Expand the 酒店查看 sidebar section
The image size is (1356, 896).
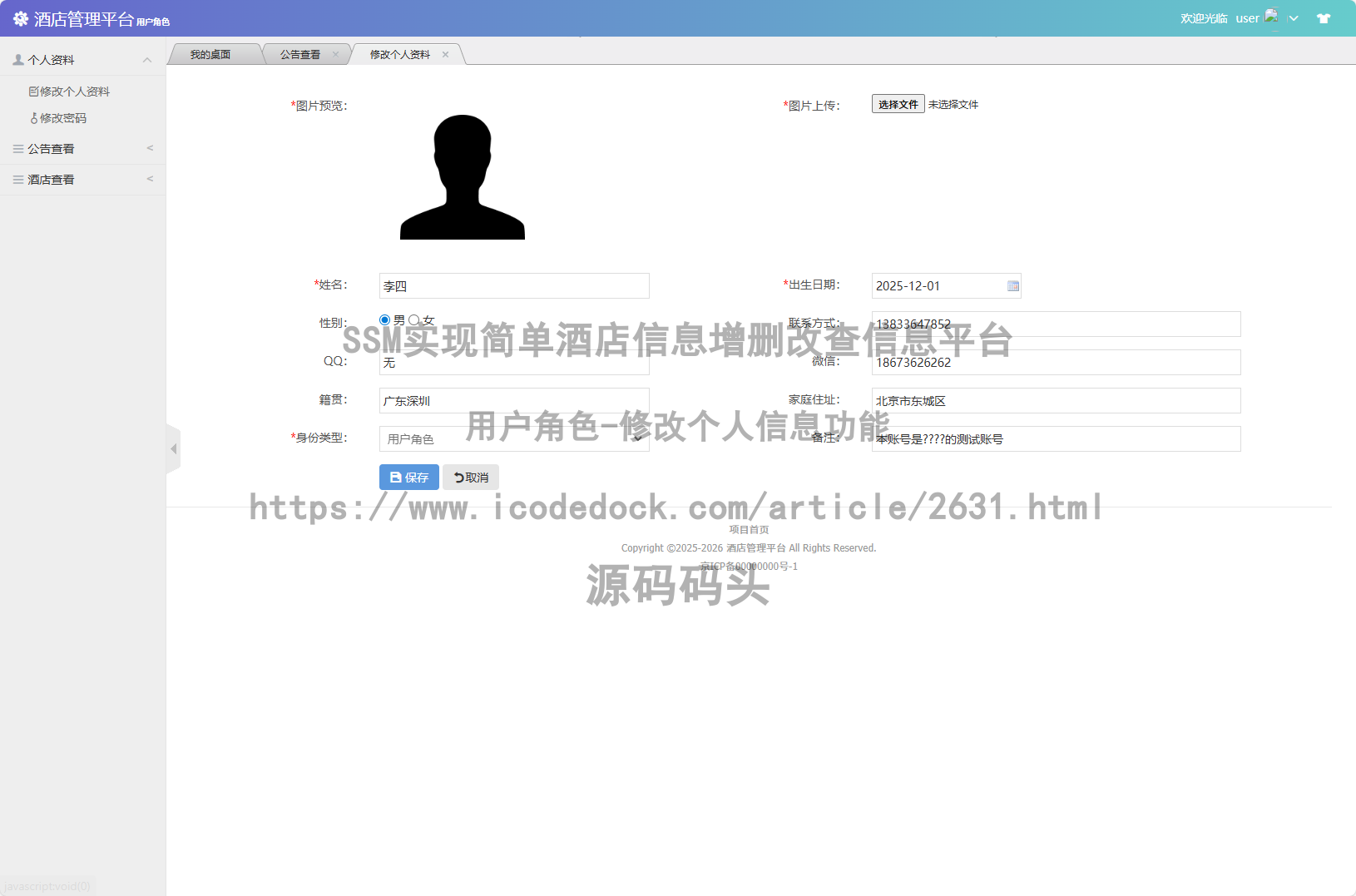tap(150, 179)
